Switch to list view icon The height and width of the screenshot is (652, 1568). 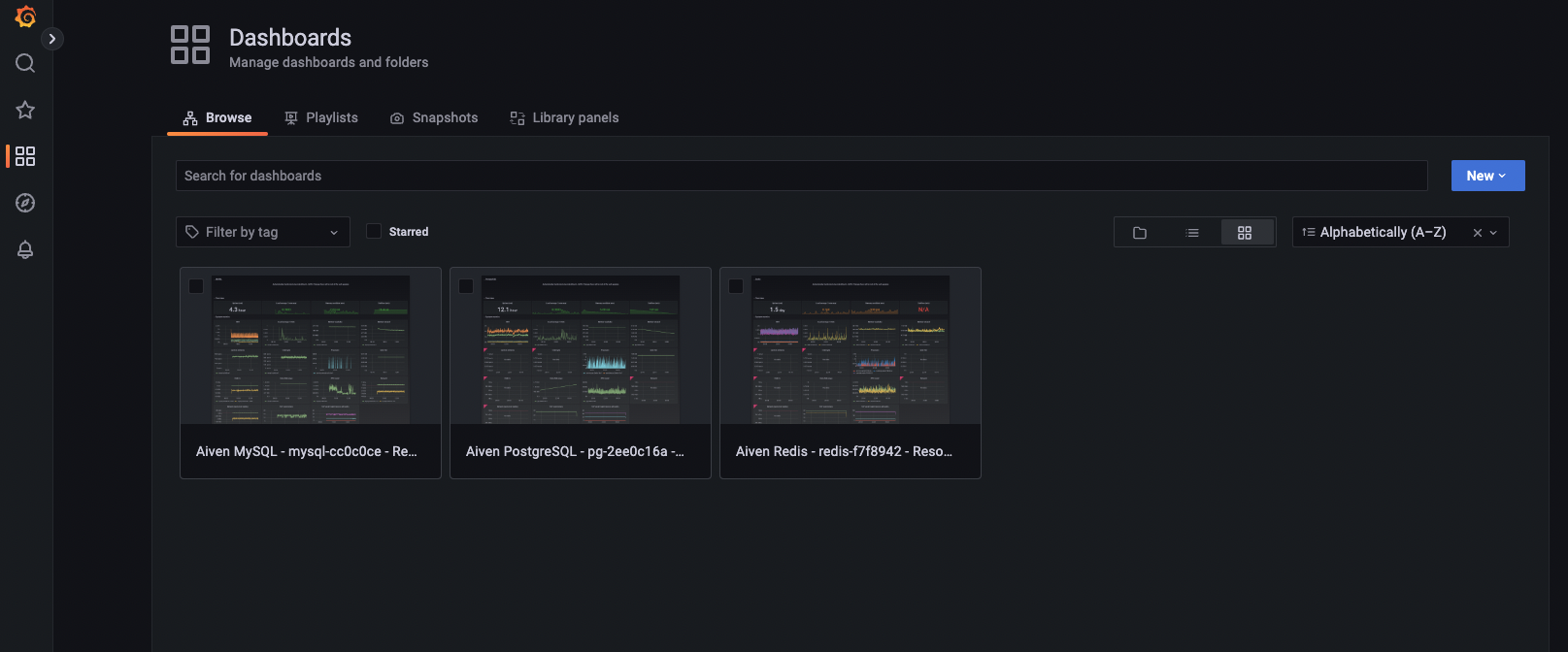click(x=1192, y=233)
